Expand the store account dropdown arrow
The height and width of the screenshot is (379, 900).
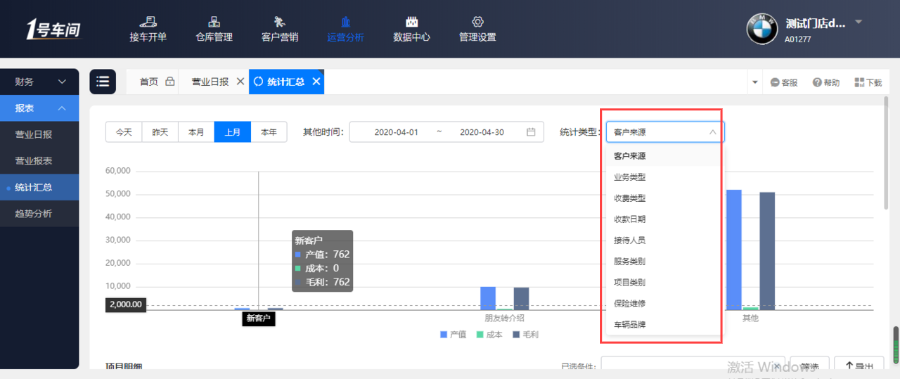point(859,22)
